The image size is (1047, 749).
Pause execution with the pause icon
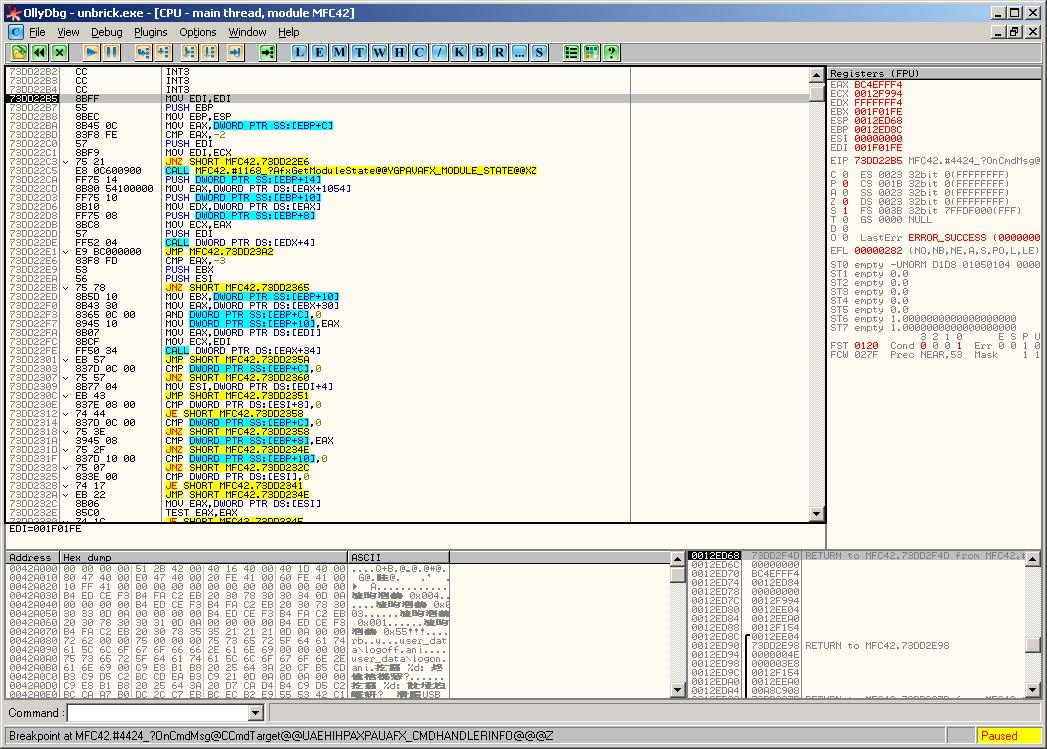point(112,53)
